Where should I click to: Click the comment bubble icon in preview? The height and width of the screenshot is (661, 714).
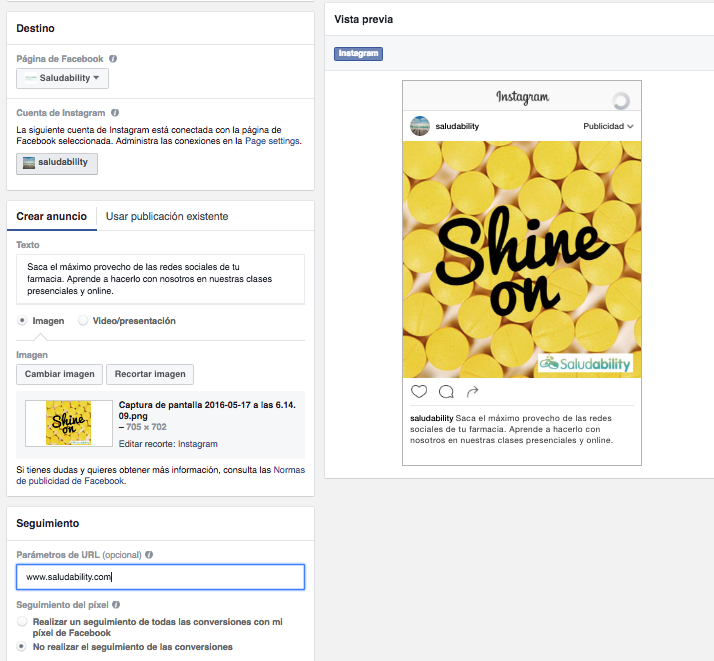click(x=446, y=392)
